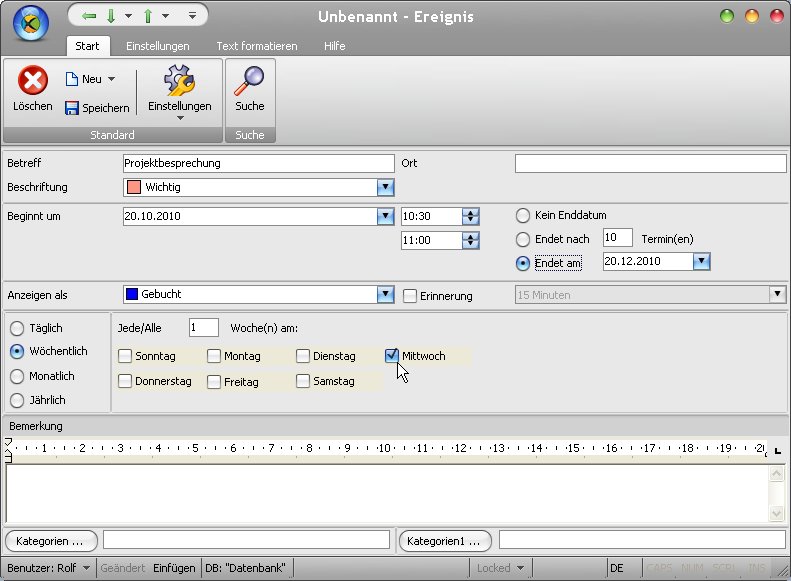791x581 pixels.
Task: Click the Einstellungen gear and wrench icon
Action: click(179, 81)
